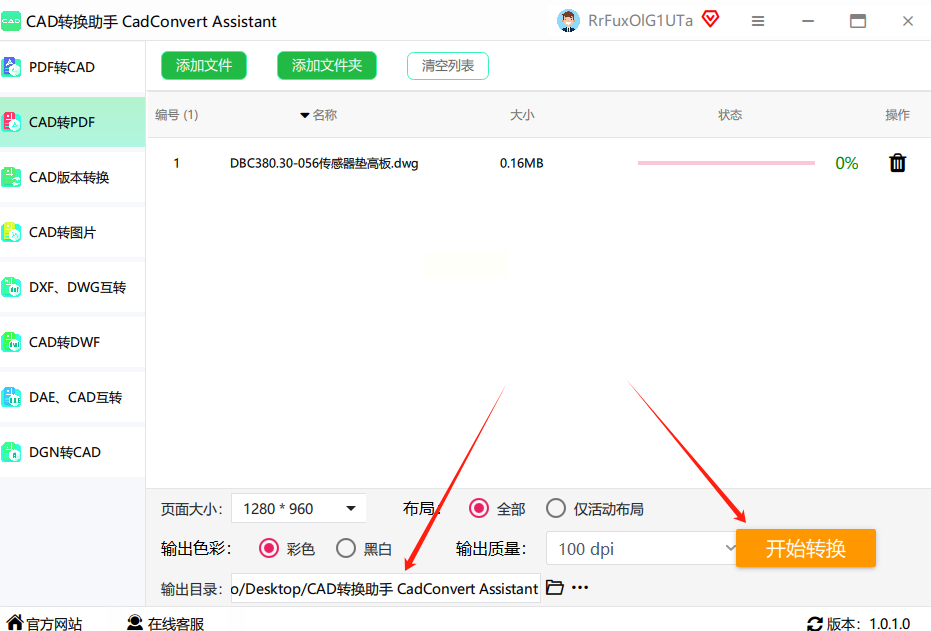The image size is (931, 631).
Task: Switch to CAD转PDF menu item
Action: point(72,122)
